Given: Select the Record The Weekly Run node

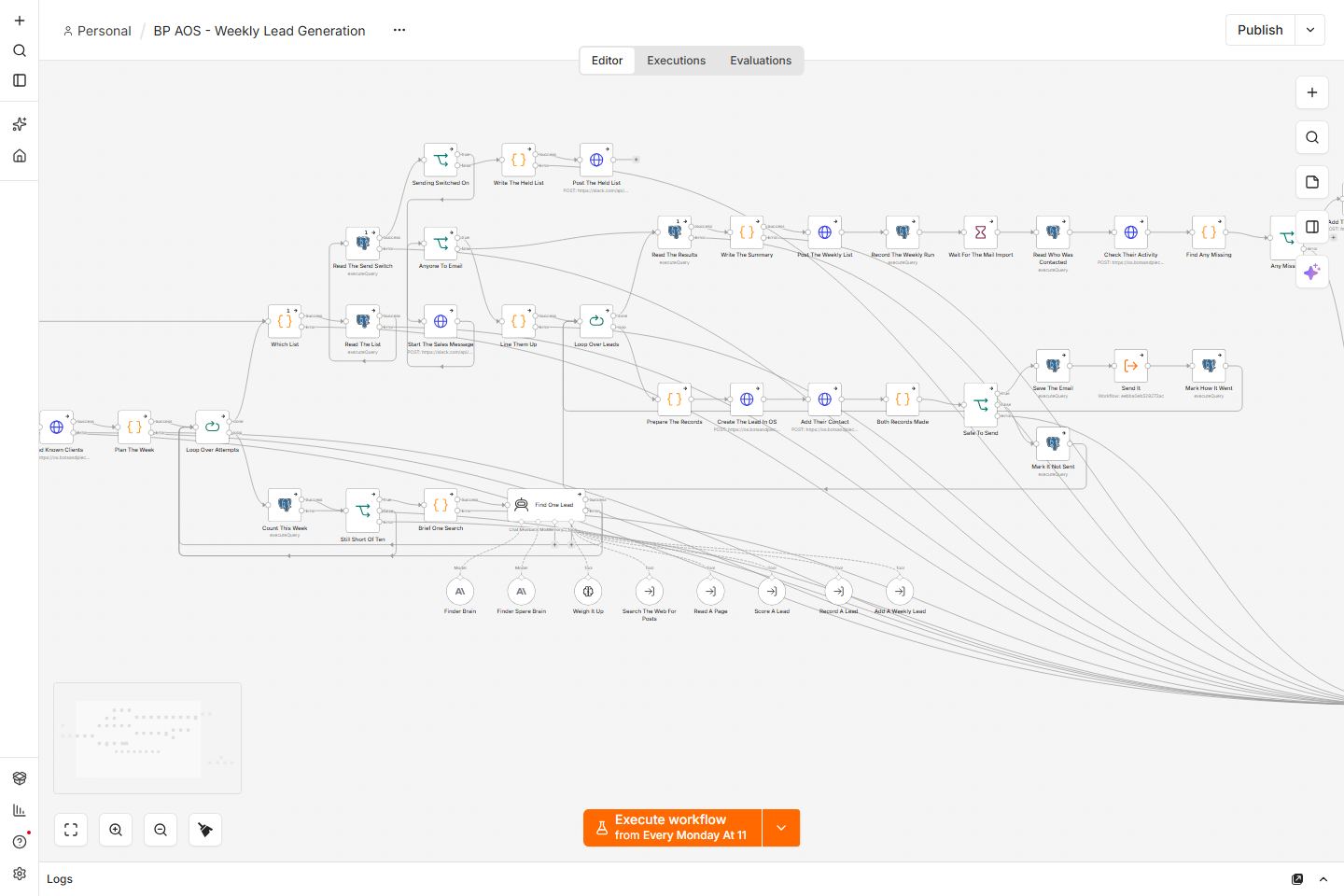Looking at the screenshot, I should [x=903, y=232].
